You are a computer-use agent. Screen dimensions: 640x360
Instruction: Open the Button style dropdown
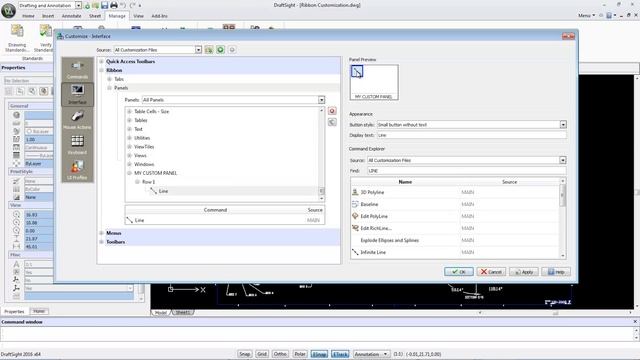pyautogui.click(x=563, y=124)
